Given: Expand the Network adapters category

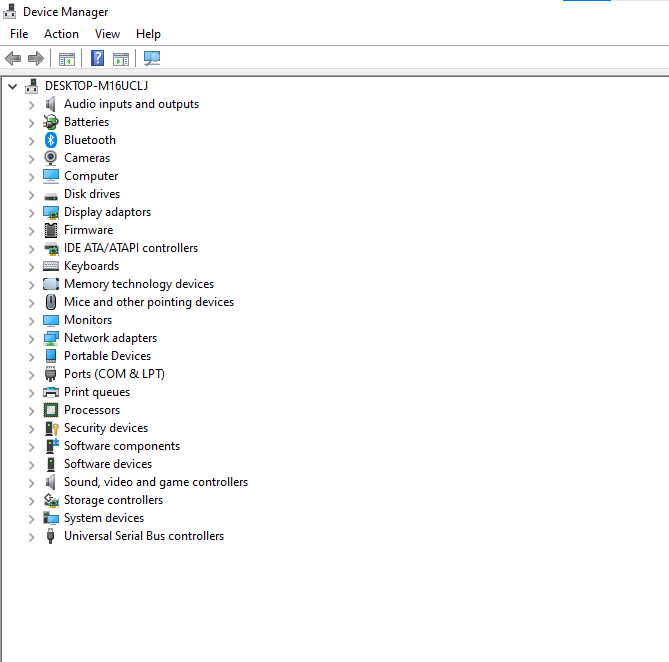Looking at the screenshot, I should pos(31,338).
